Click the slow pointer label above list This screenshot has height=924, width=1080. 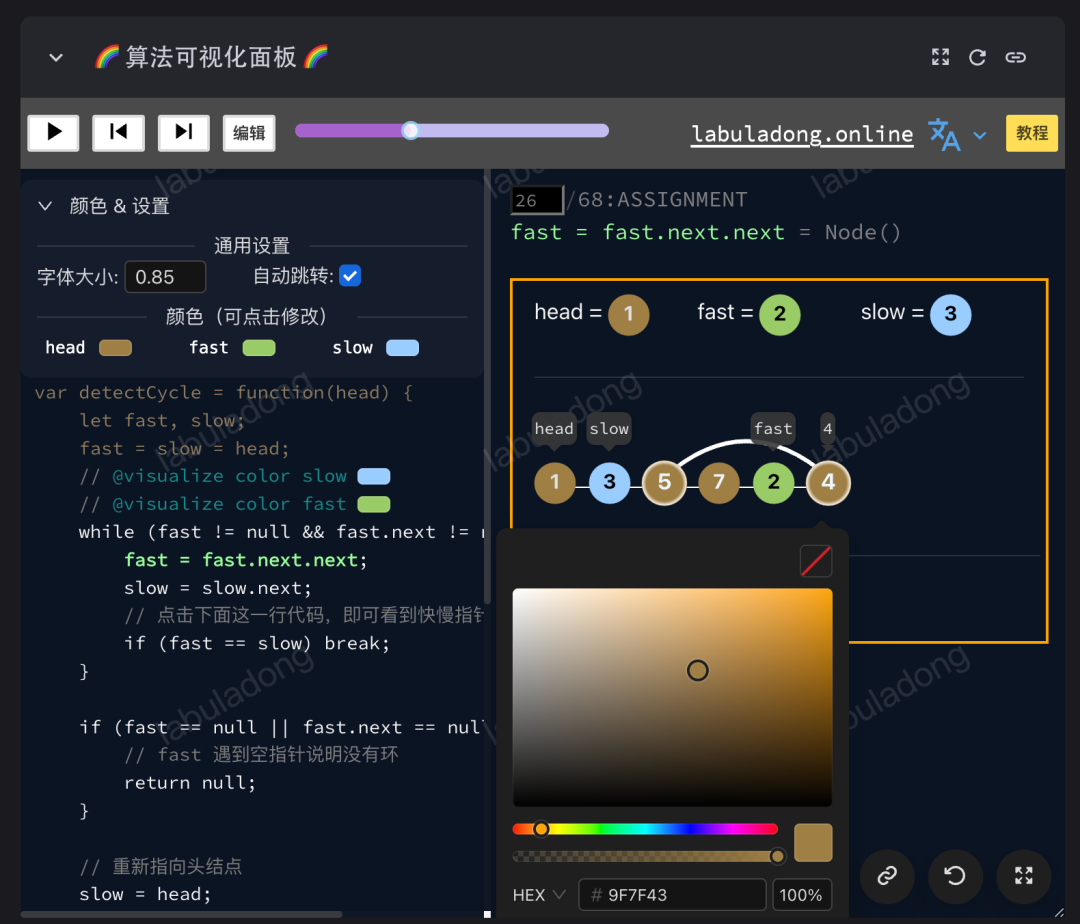(x=609, y=428)
